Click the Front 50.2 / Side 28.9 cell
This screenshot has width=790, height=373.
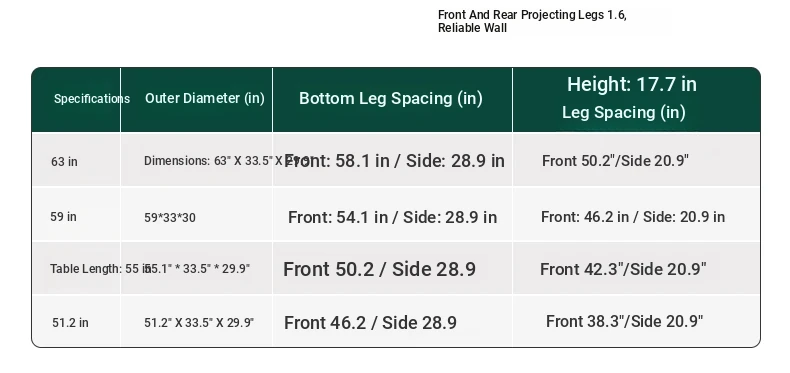coord(379,269)
